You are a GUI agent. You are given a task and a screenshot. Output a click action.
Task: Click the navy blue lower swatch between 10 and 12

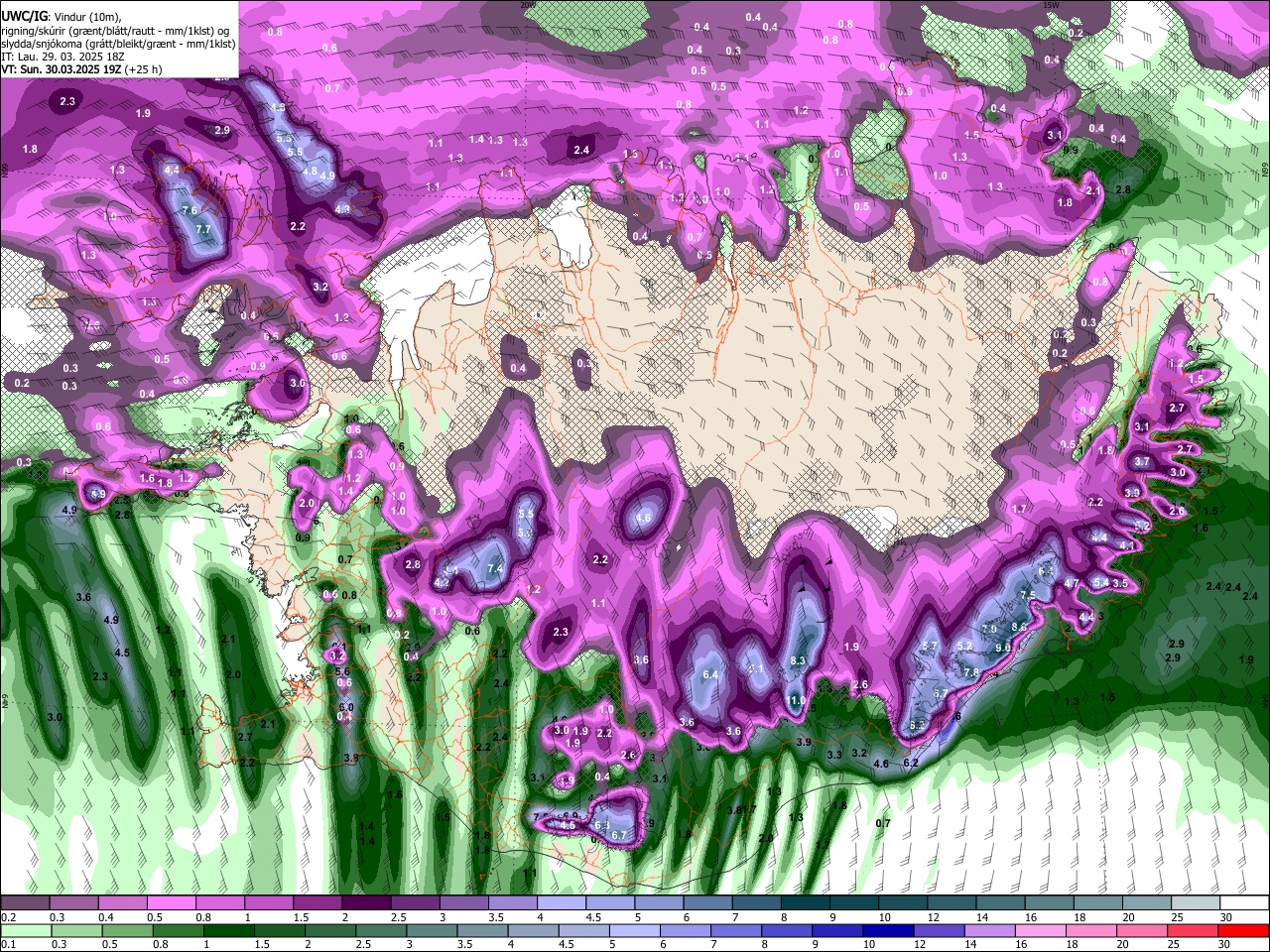888,931
